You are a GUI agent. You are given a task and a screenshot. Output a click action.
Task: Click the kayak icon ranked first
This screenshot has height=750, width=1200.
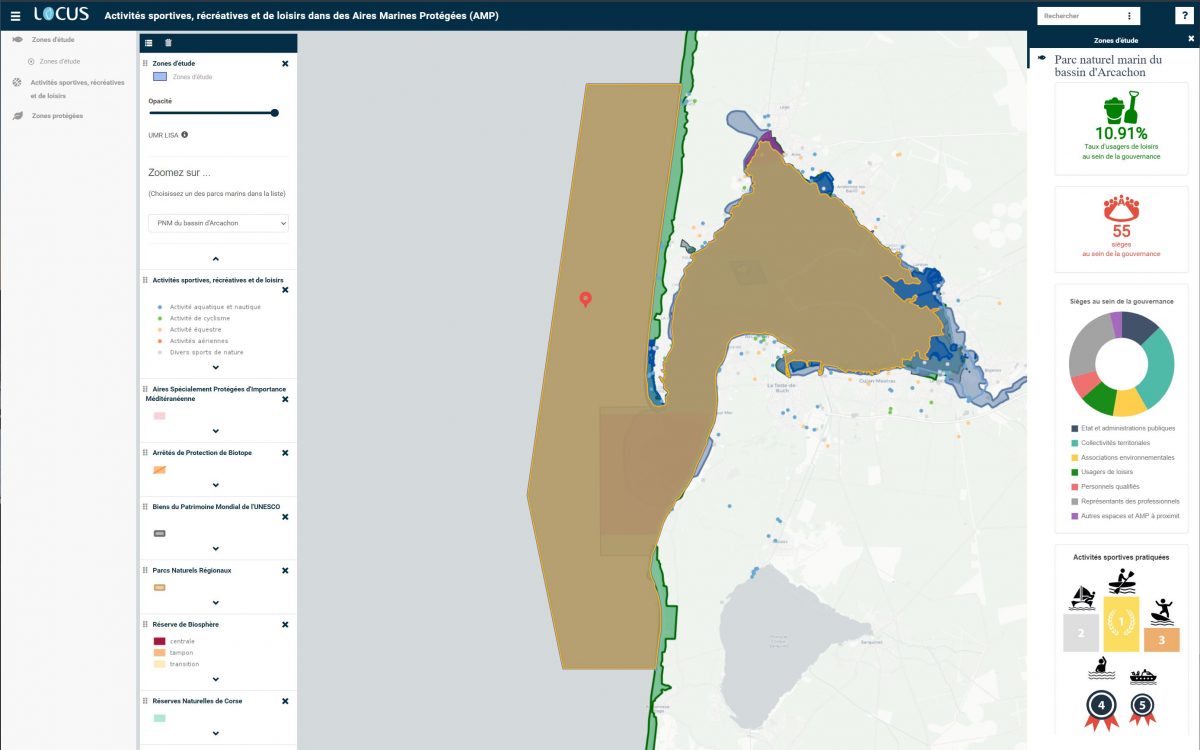[x=1121, y=582]
